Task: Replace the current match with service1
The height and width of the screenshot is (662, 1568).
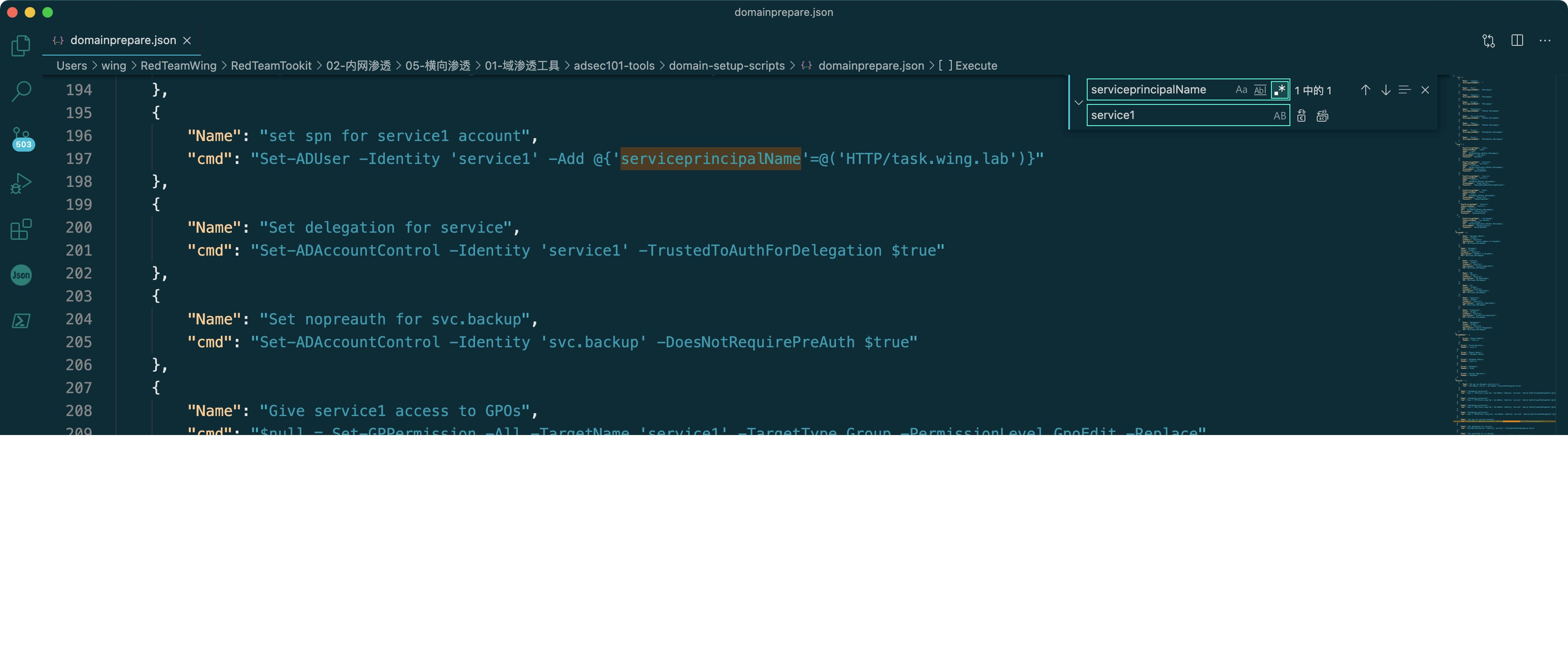Action: [x=1301, y=115]
